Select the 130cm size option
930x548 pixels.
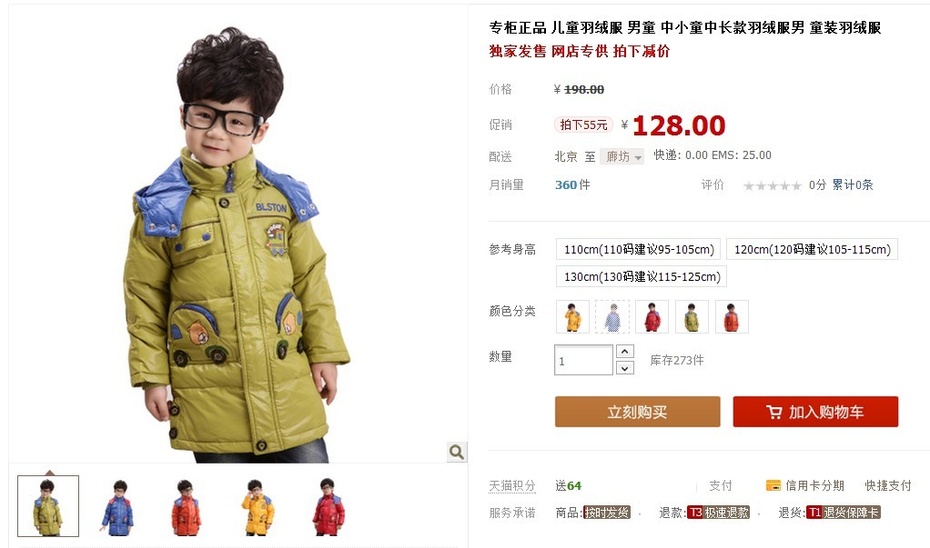(641, 276)
